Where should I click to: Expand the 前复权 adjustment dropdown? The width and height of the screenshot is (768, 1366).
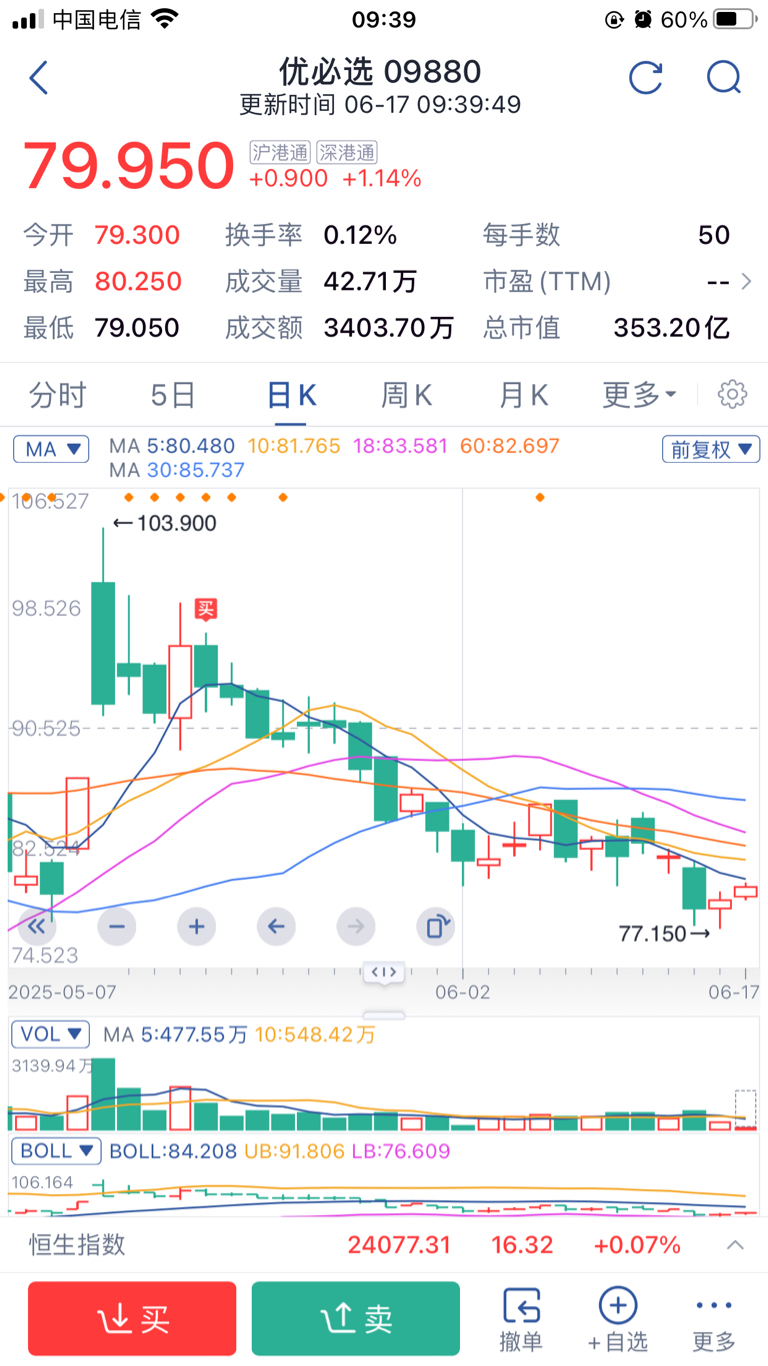(710, 450)
